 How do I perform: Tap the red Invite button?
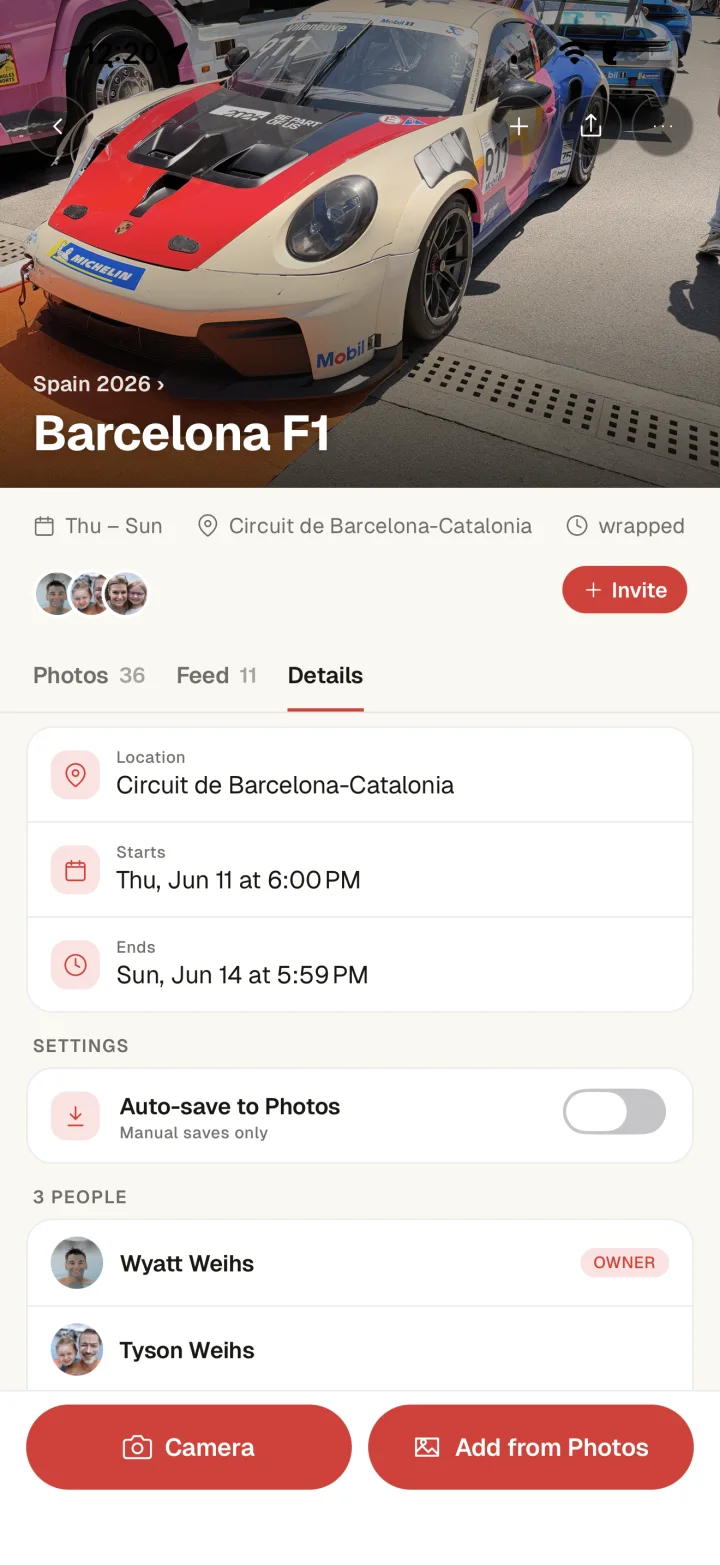(625, 590)
